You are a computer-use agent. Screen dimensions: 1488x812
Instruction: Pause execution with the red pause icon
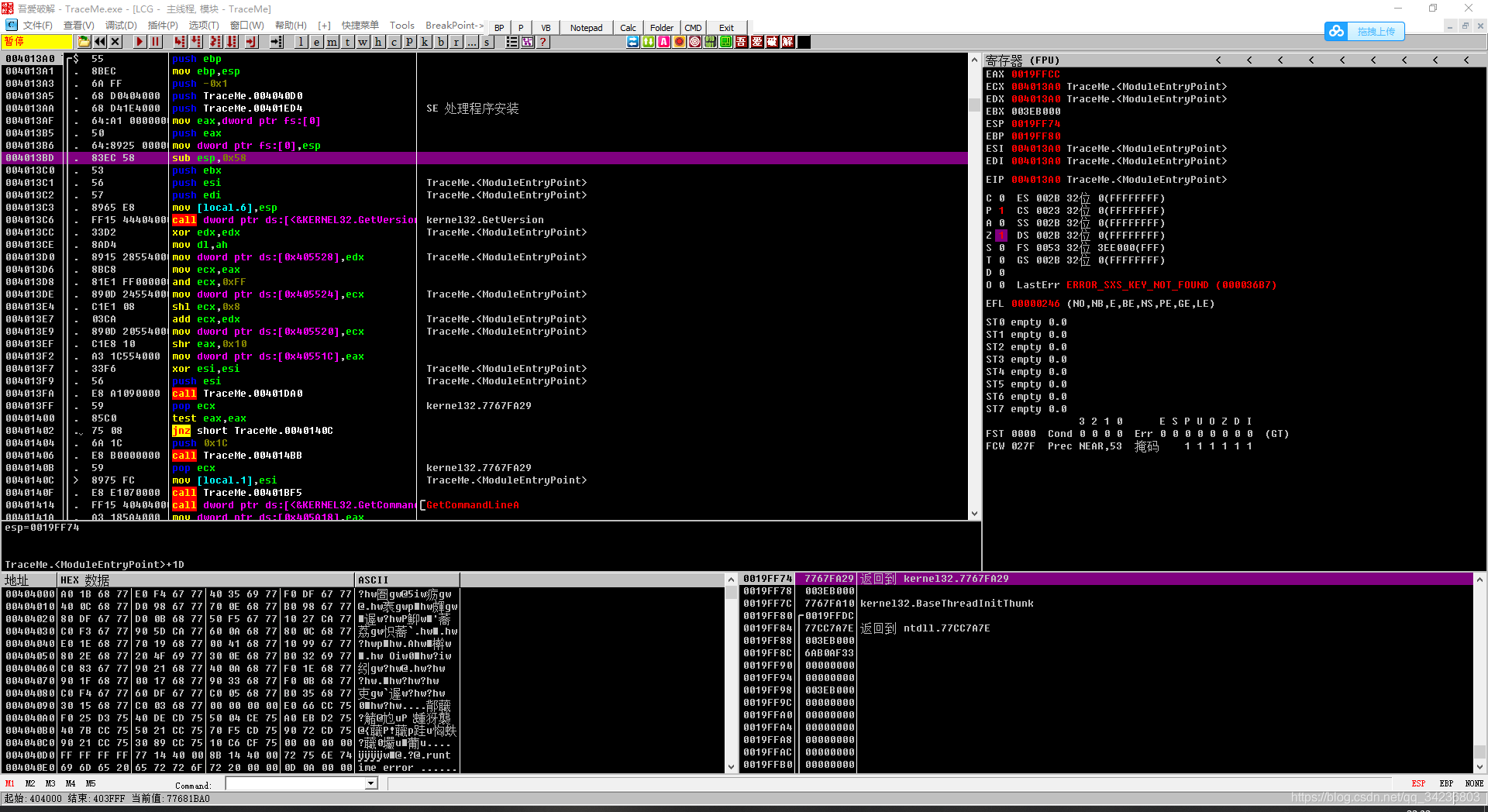[x=155, y=42]
